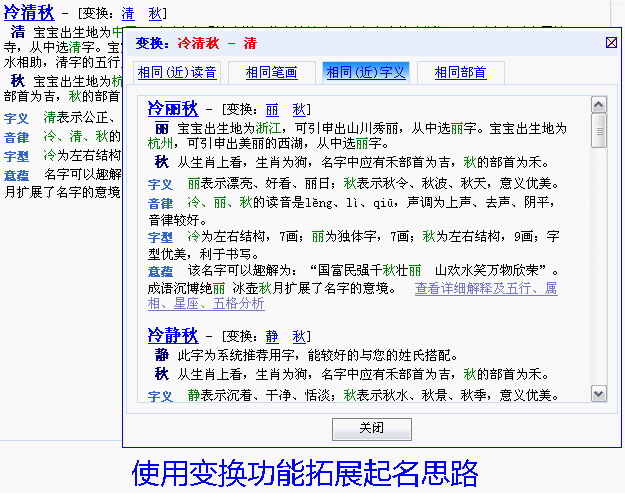The width and height of the screenshot is (625, 500).
Task: Click 秋 transform link beside 冷丽秋
Action: [x=299, y=109]
